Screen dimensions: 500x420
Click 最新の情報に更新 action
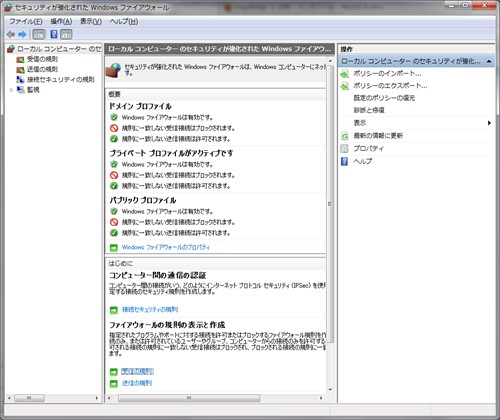(x=378, y=135)
